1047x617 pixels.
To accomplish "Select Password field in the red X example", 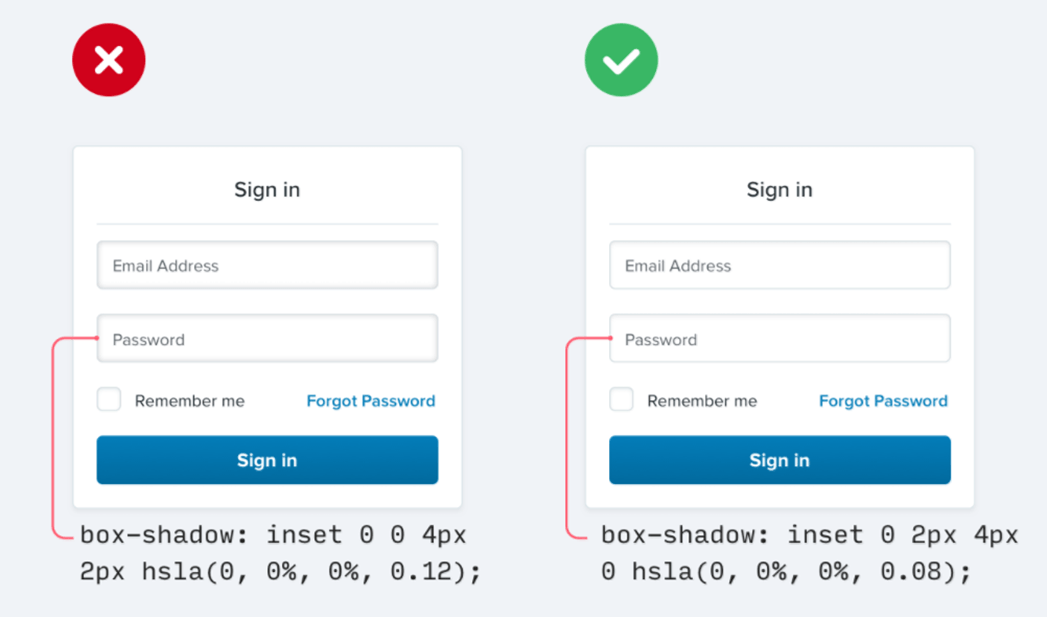I will 267,339.
